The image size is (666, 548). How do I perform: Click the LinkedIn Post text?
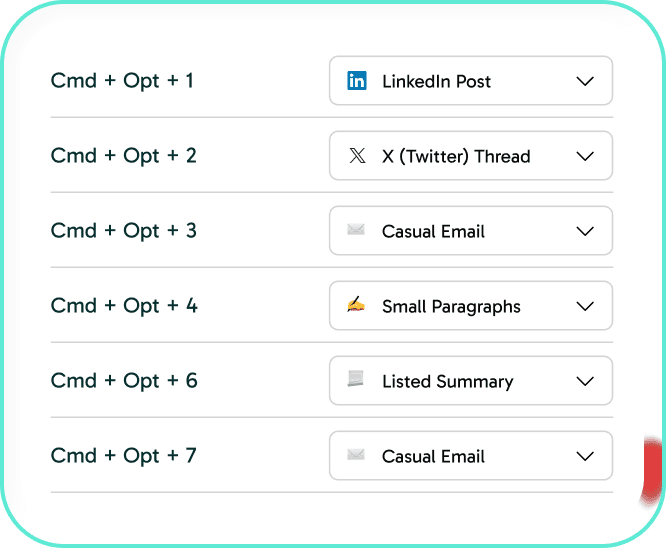coord(436,81)
